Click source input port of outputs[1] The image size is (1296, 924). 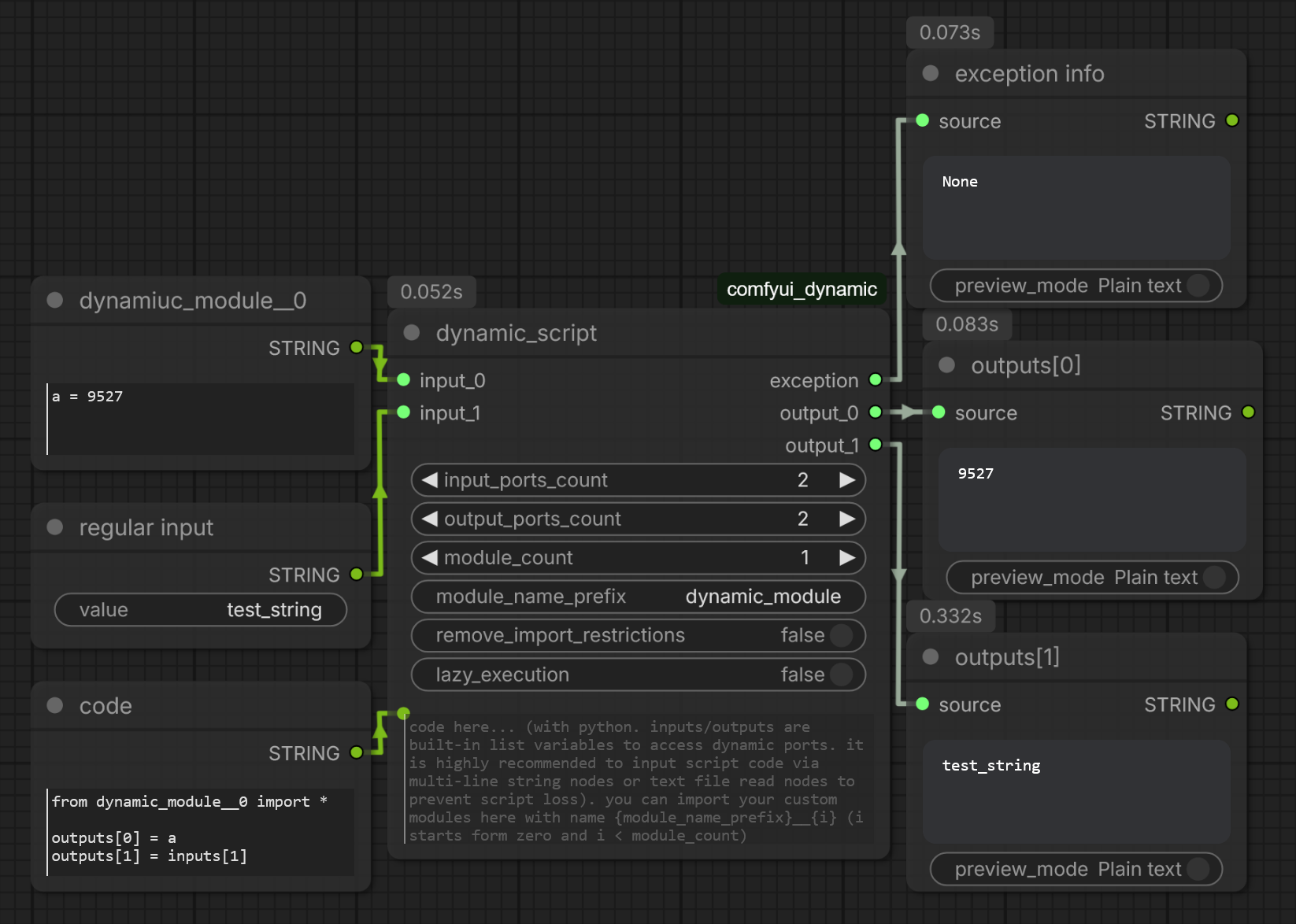point(923,704)
